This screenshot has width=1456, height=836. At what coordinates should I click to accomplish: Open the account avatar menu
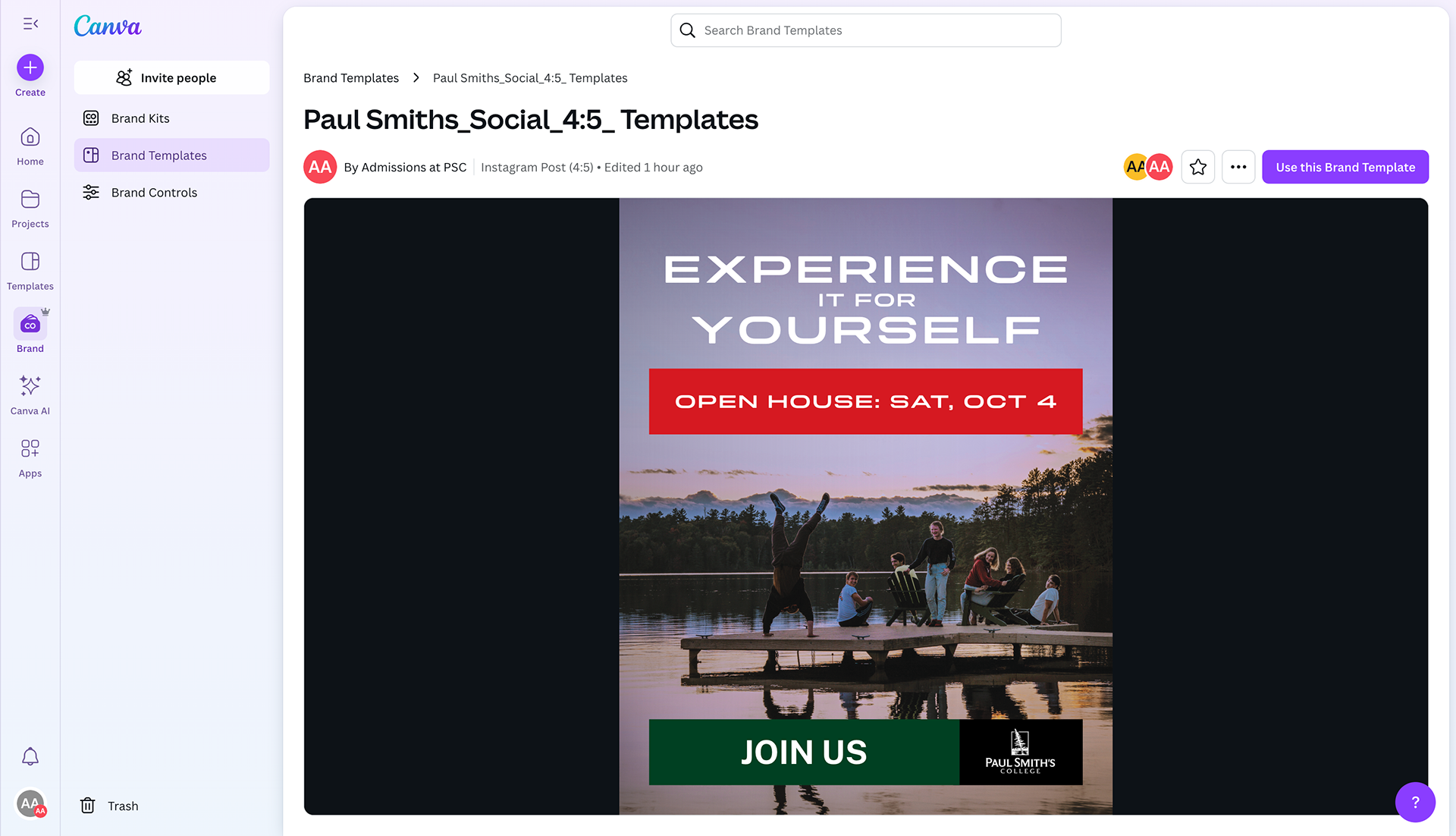30,803
